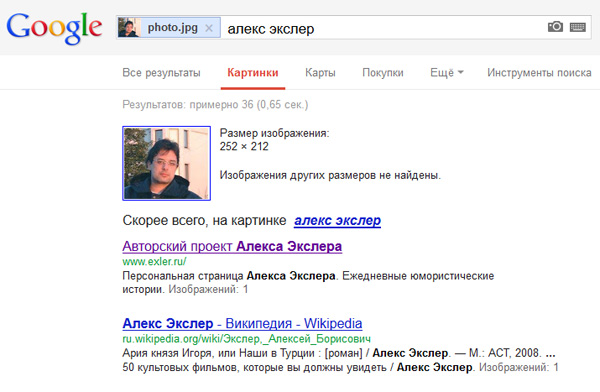The height and width of the screenshot is (392, 600).
Task: Go to the Покупки tab
Action: [x=383, y=73]
